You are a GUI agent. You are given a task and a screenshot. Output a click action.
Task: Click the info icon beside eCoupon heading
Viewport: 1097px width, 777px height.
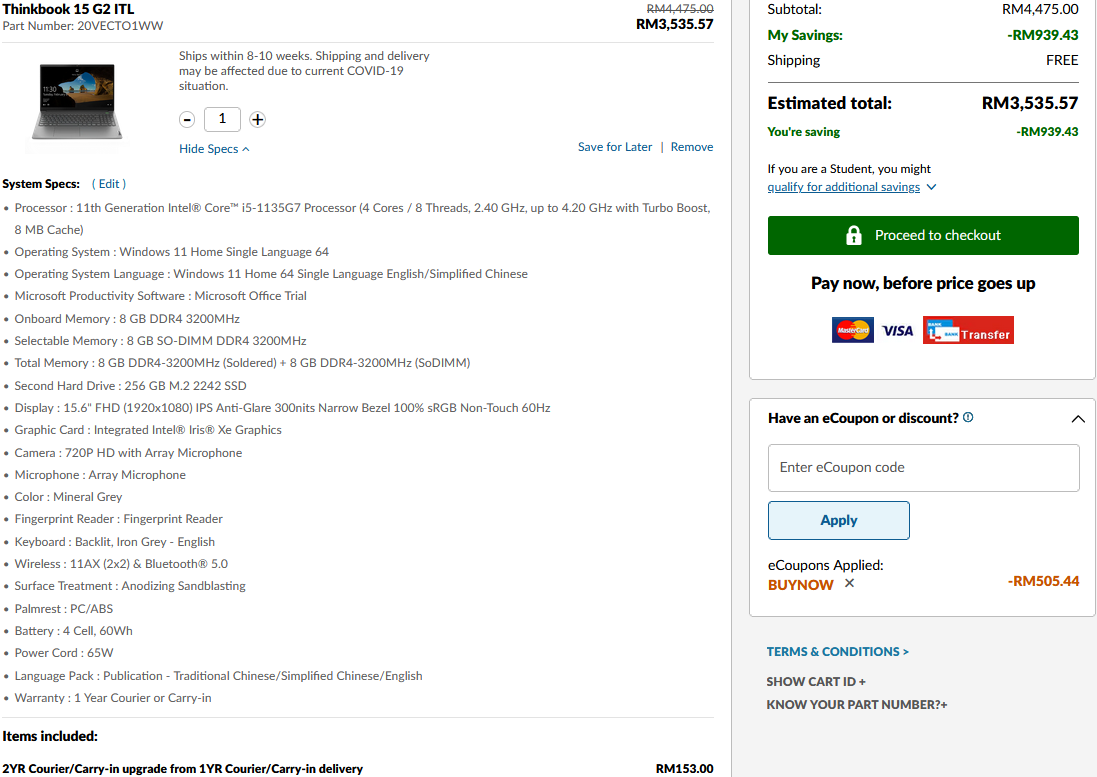click(x=968, y=418)
